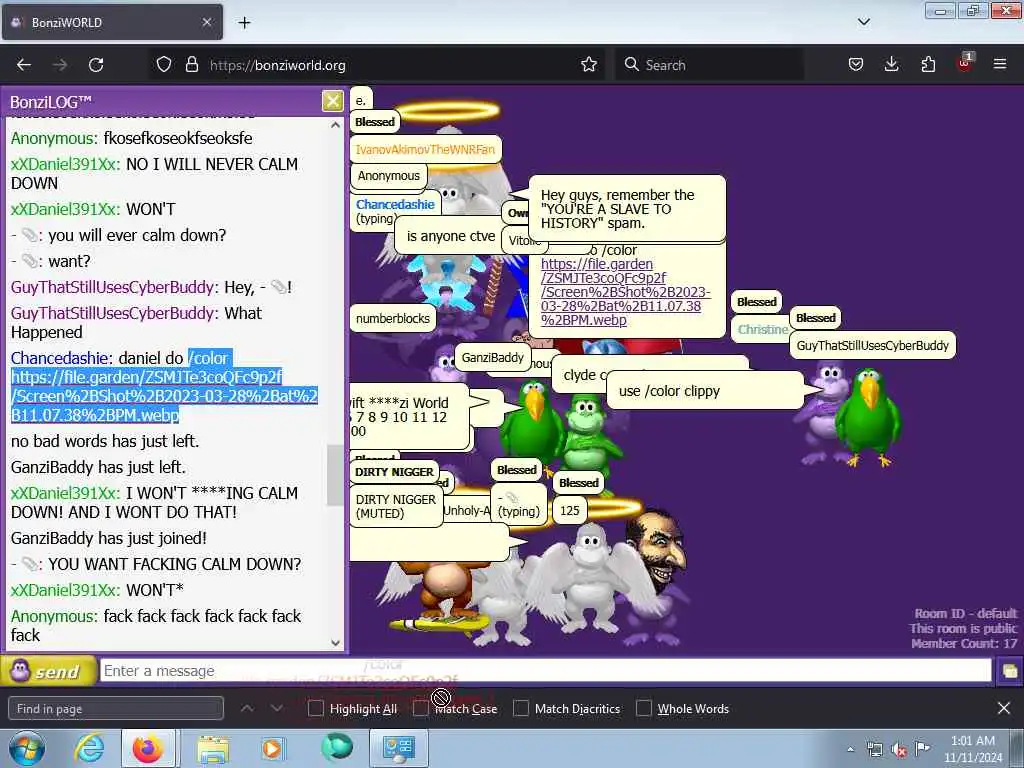View site info via the padlock icon

tap(191, 65)
